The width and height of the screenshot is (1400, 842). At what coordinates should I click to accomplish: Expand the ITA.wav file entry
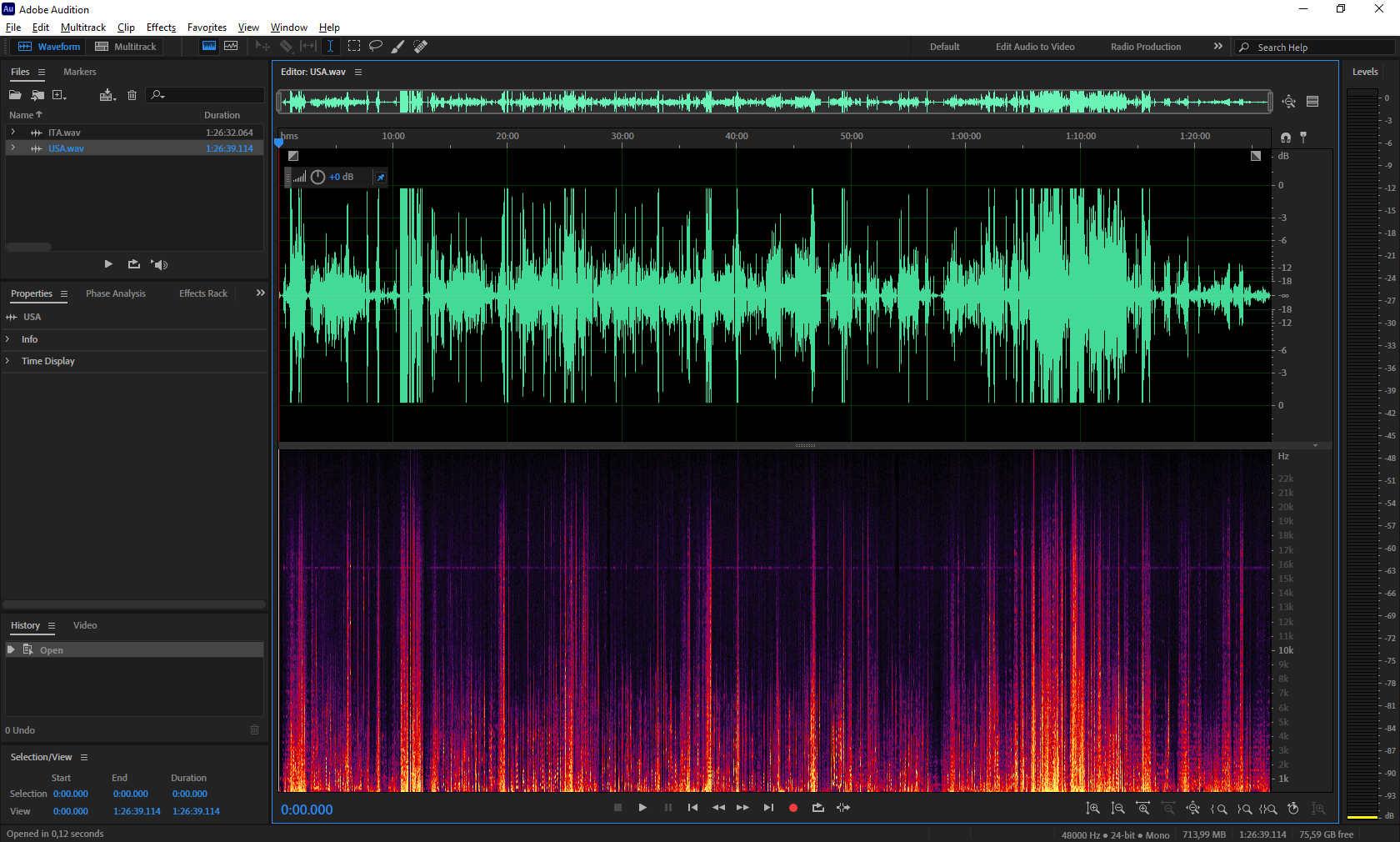12,133
